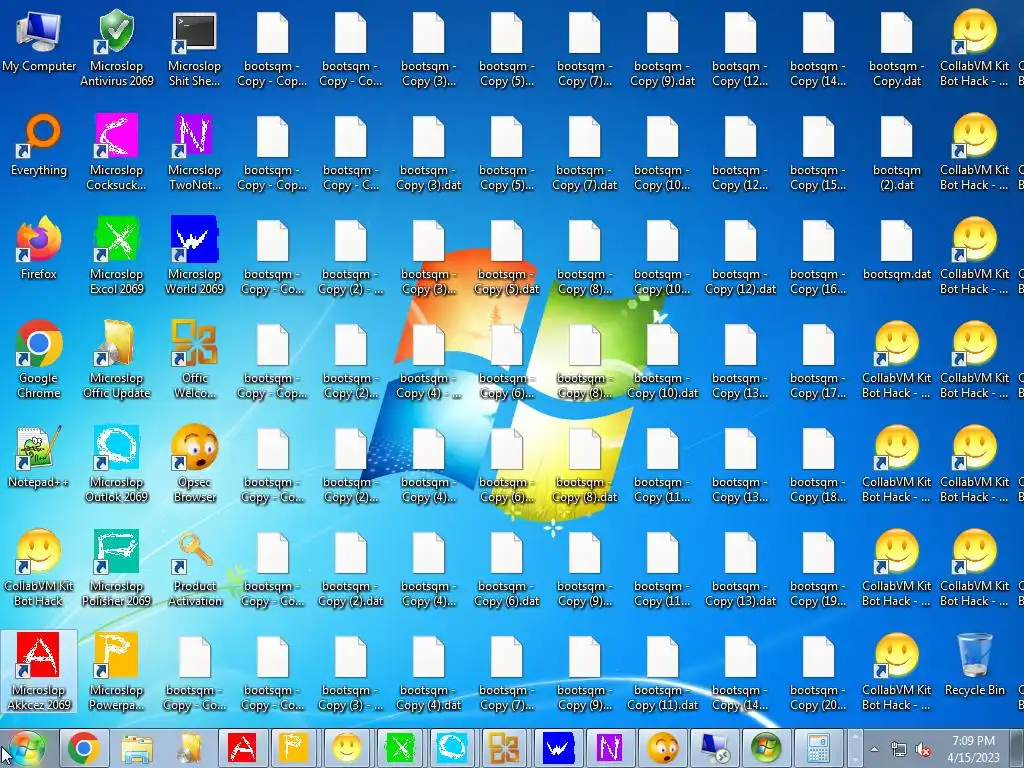The width and height of the screenshot is (1024, 768).
Task: Select the bootsqm (2).dat file
Action: click(896, 152)
